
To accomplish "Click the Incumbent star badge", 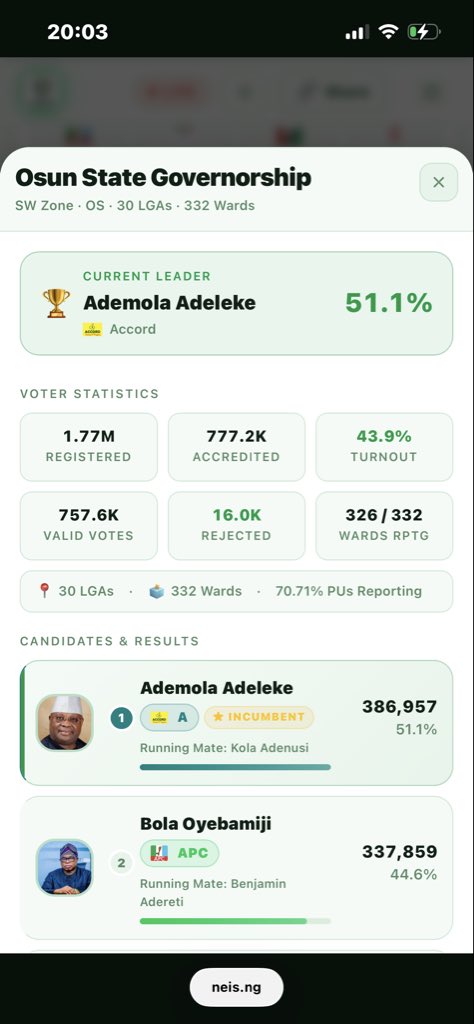I will point(259,717).
